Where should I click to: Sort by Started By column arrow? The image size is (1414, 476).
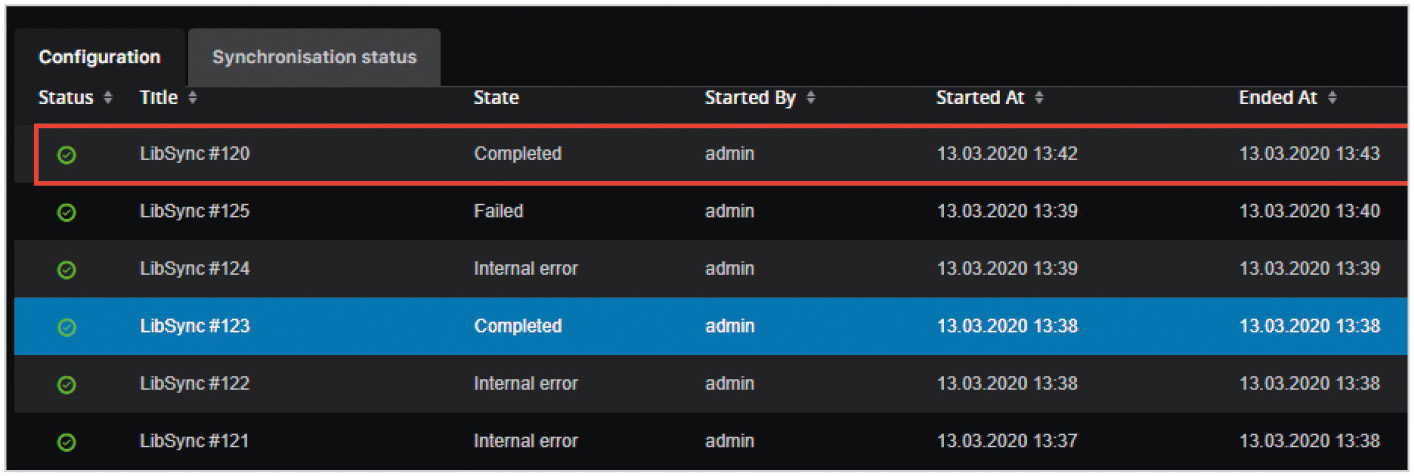click(811, 98)
